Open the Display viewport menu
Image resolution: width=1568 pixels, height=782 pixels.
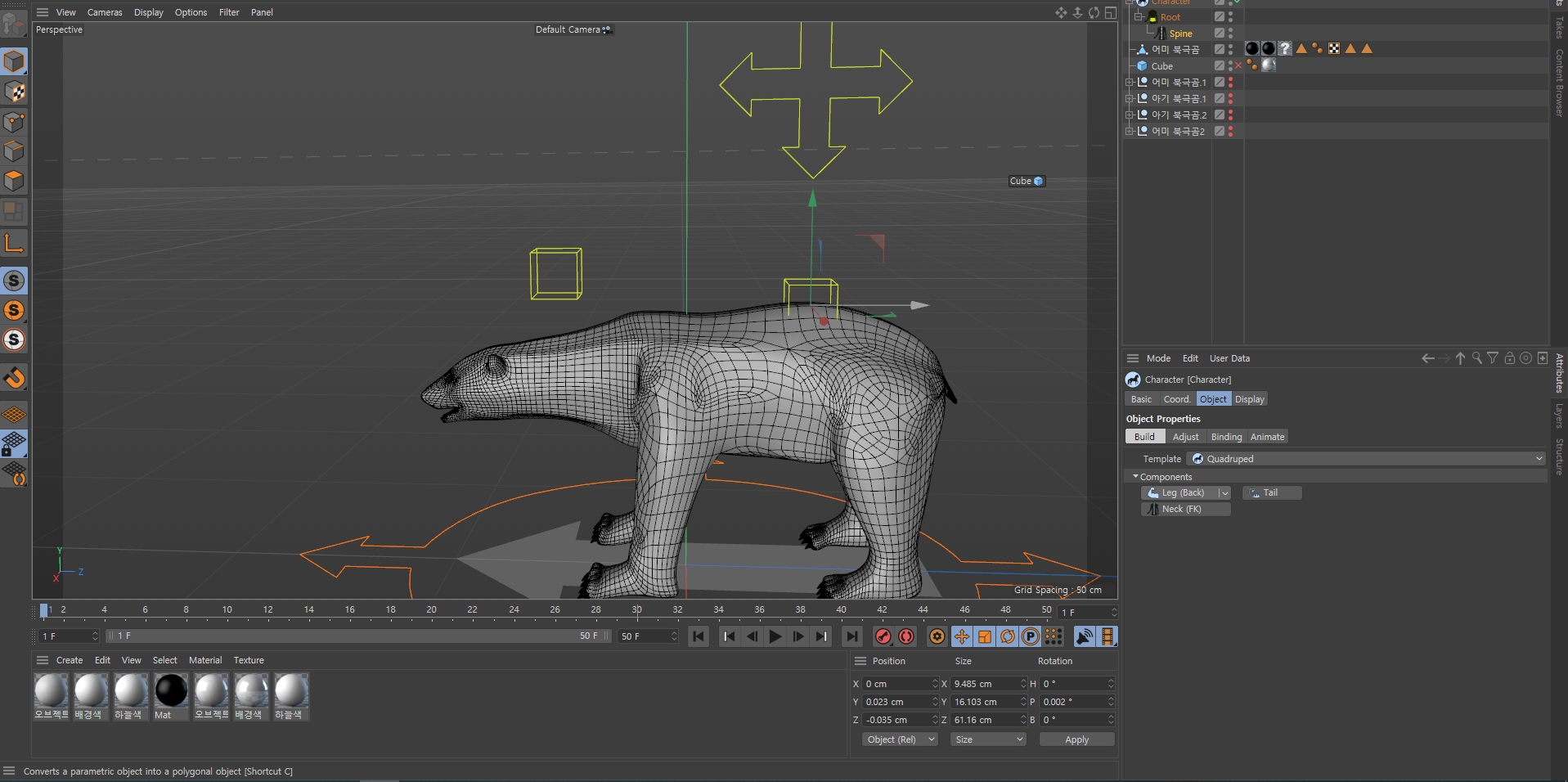[x=149, y=12]
